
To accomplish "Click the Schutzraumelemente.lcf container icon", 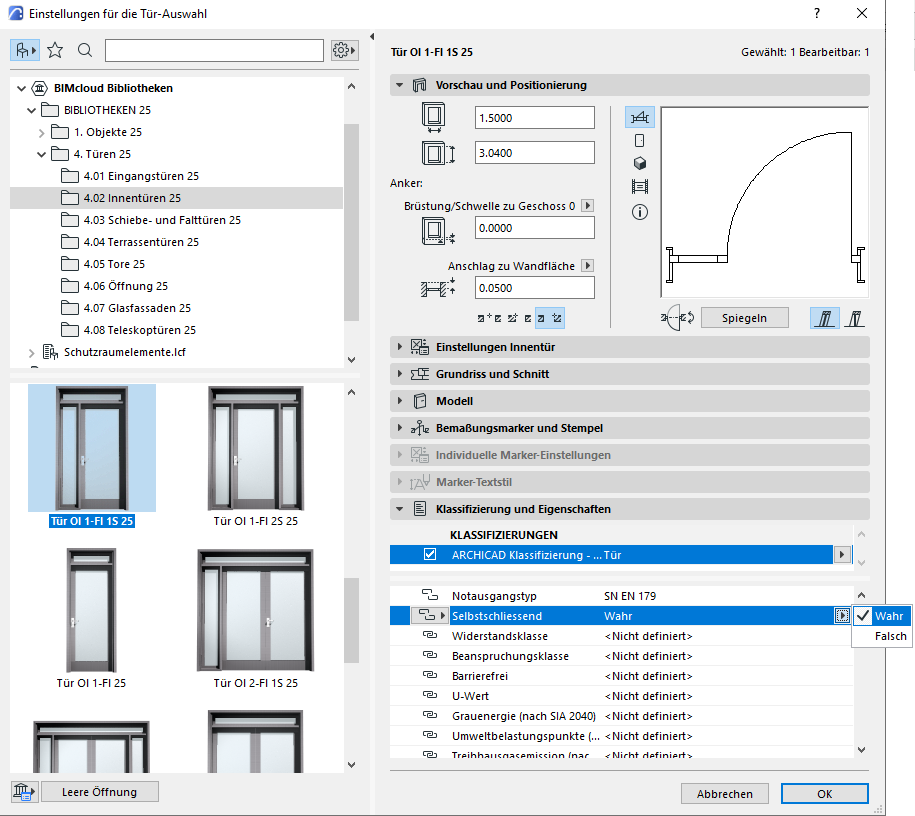I will pos(50,352).
